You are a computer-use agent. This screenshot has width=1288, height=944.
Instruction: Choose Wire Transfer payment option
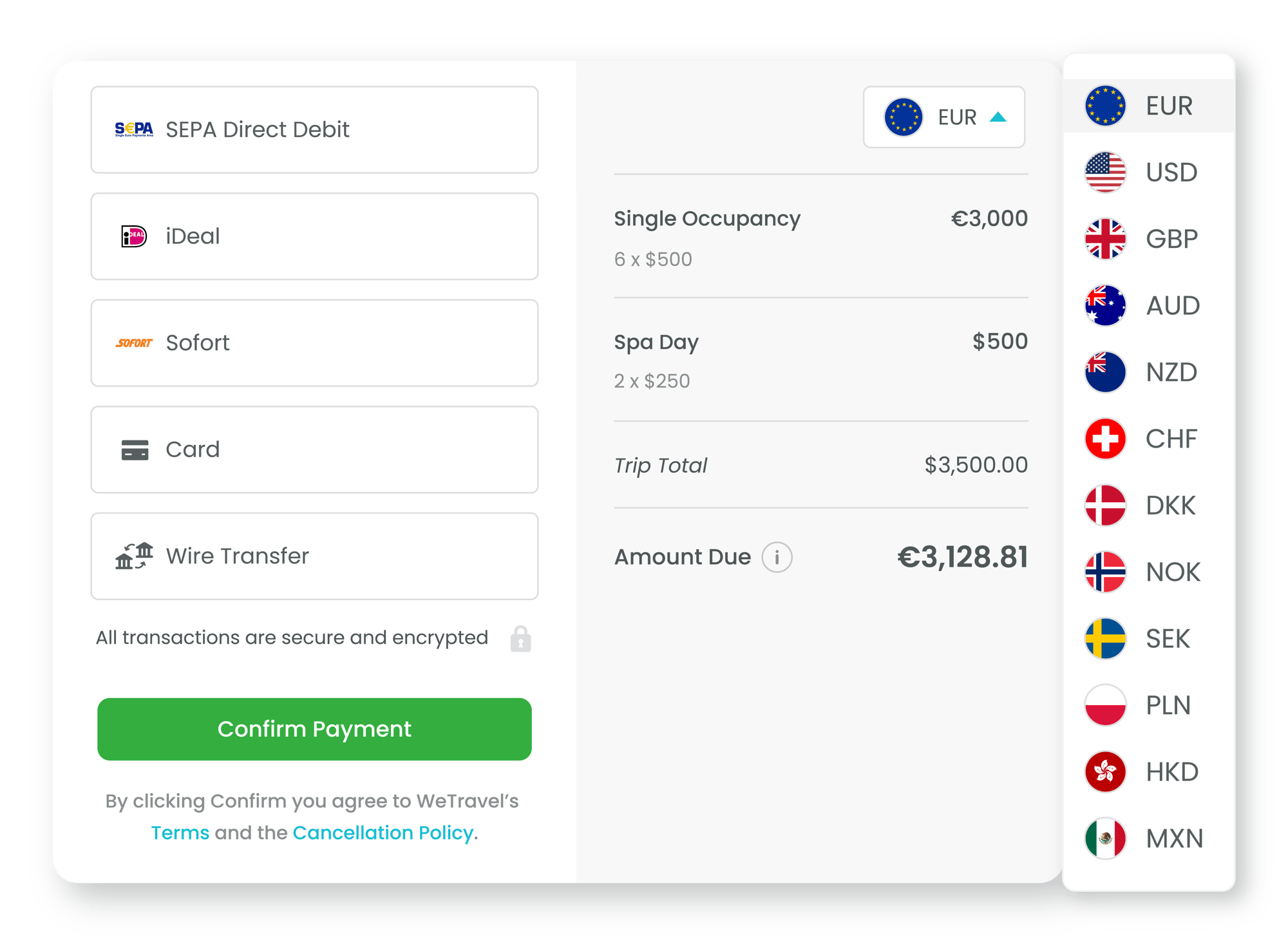[x=314, y=556]
